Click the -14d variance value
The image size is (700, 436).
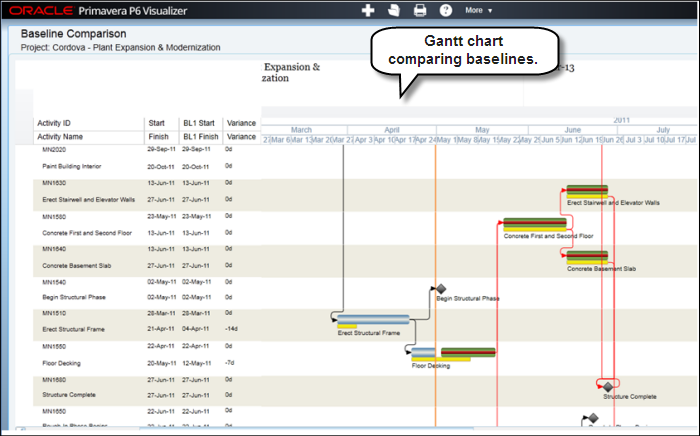click(x=231, y=329)
